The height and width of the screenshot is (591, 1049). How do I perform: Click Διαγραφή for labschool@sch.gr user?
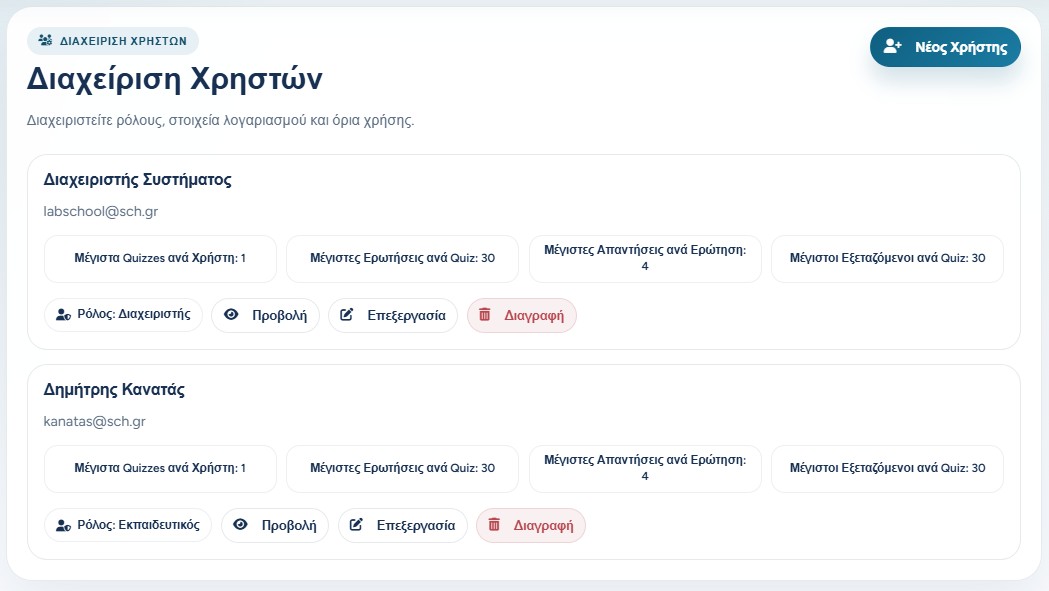point(522,315)
